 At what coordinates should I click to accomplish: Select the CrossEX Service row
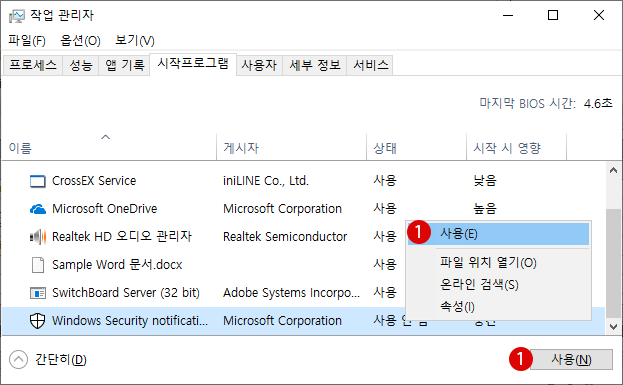304,181
